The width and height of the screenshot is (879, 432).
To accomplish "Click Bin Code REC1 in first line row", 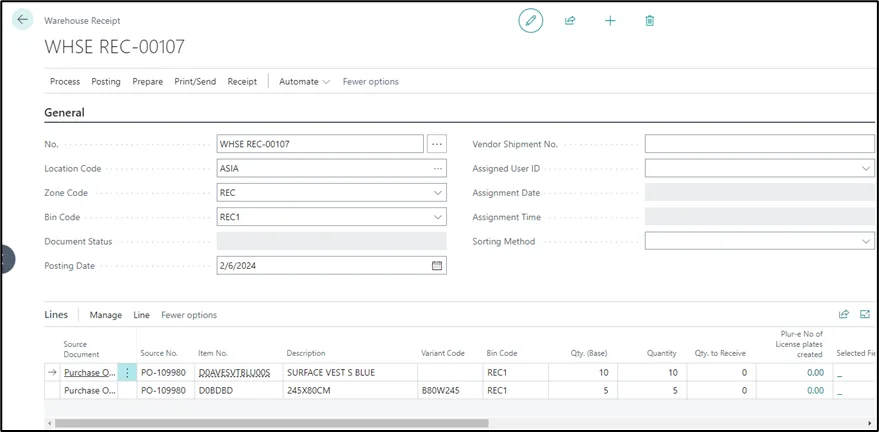I will [x=515, y=373].
